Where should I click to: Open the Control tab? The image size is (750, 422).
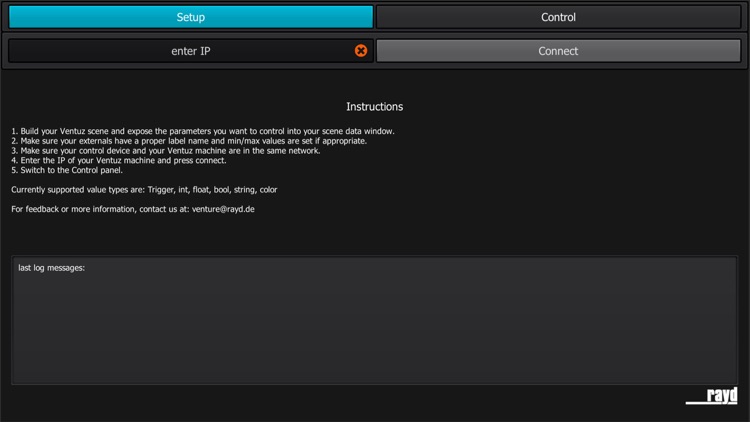[558, 17]
